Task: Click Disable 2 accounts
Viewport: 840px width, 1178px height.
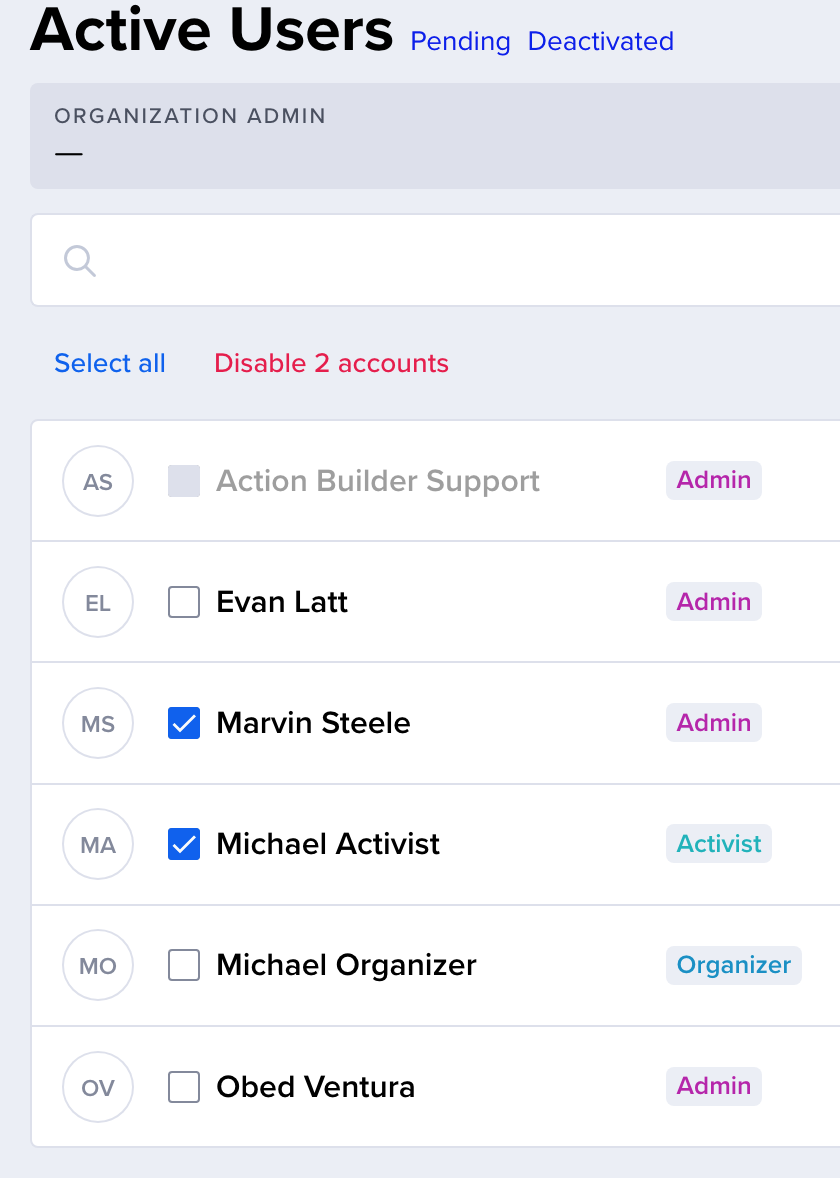Action: click(x=331, y=363)
